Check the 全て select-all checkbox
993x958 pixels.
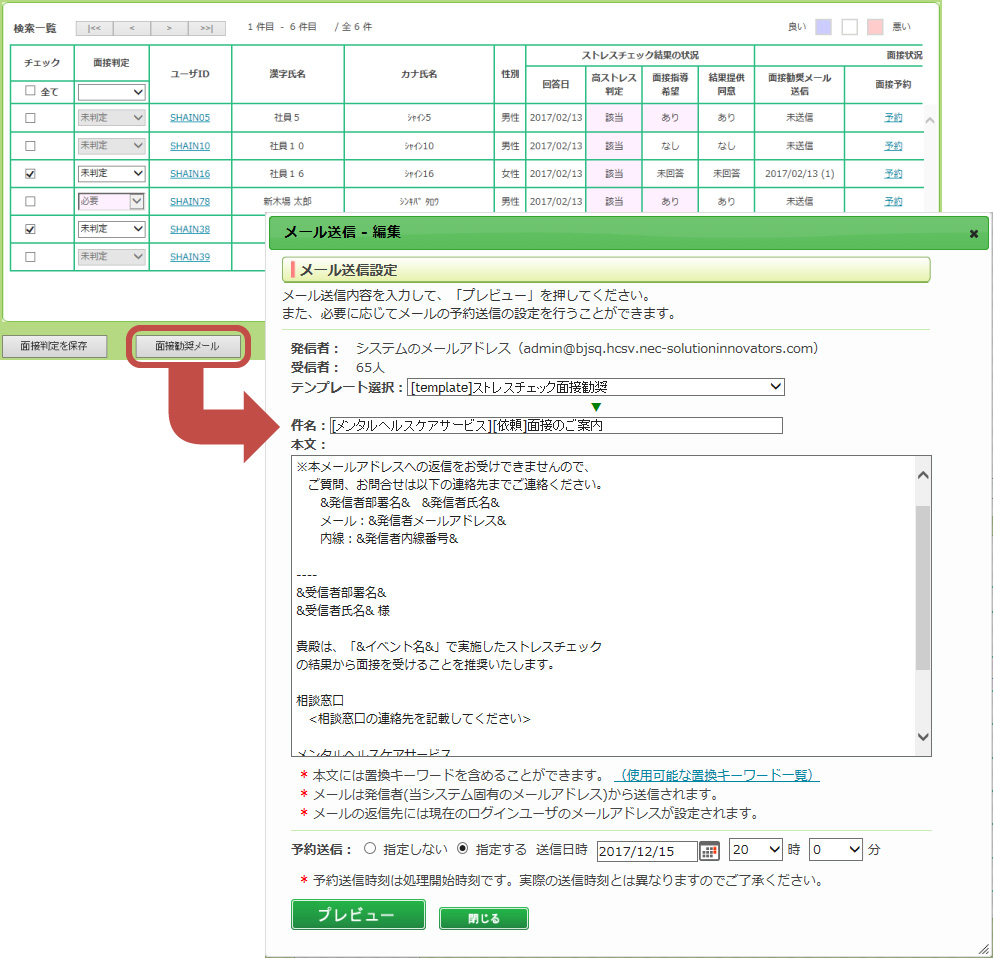pos(30,91)
